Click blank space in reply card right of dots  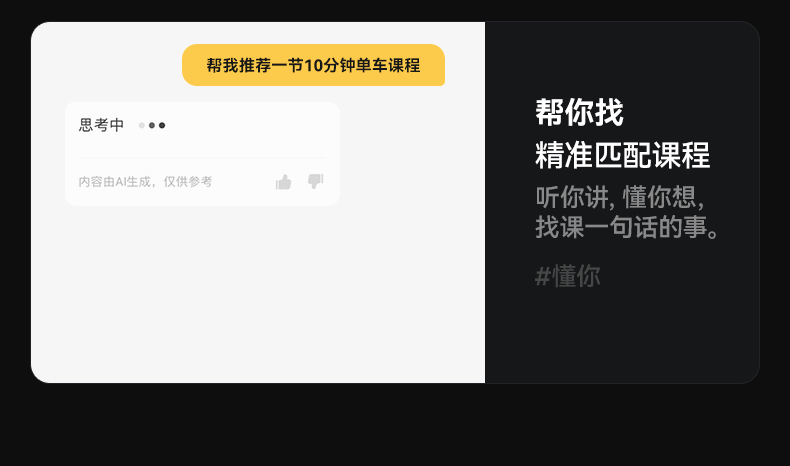(252, 125)
